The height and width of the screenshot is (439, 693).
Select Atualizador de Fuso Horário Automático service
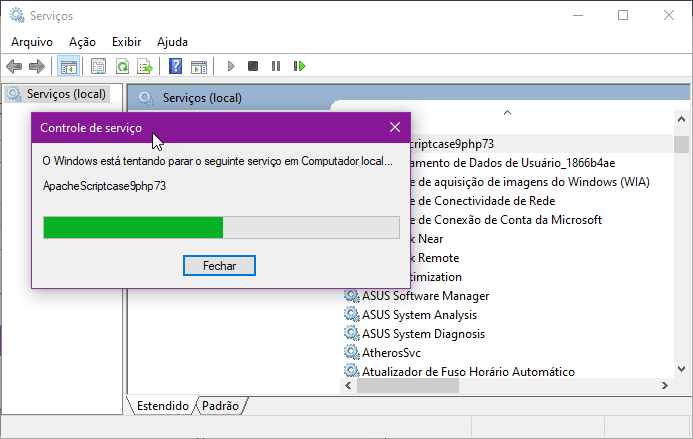click(x=468, y=371)
